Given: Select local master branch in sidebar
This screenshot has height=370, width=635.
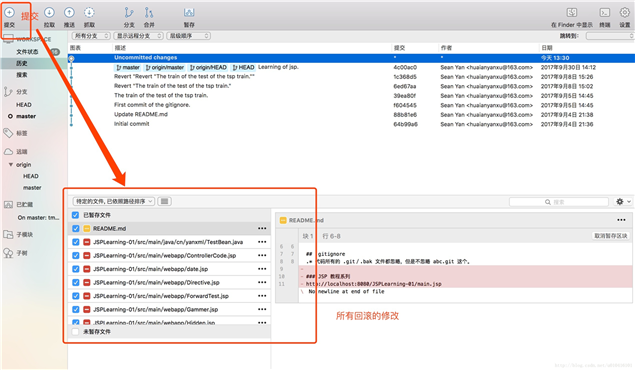Looking at the screenshot, I should 26,116.
